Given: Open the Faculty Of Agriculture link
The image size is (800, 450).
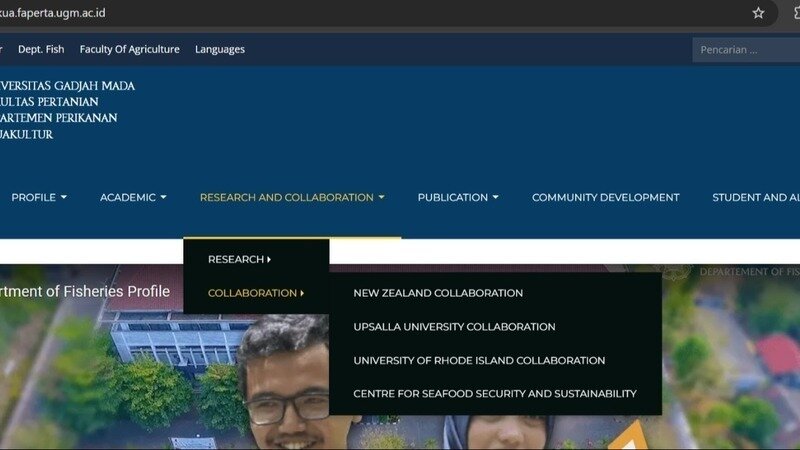Looking at the screenshot, I should click(129, 49).
